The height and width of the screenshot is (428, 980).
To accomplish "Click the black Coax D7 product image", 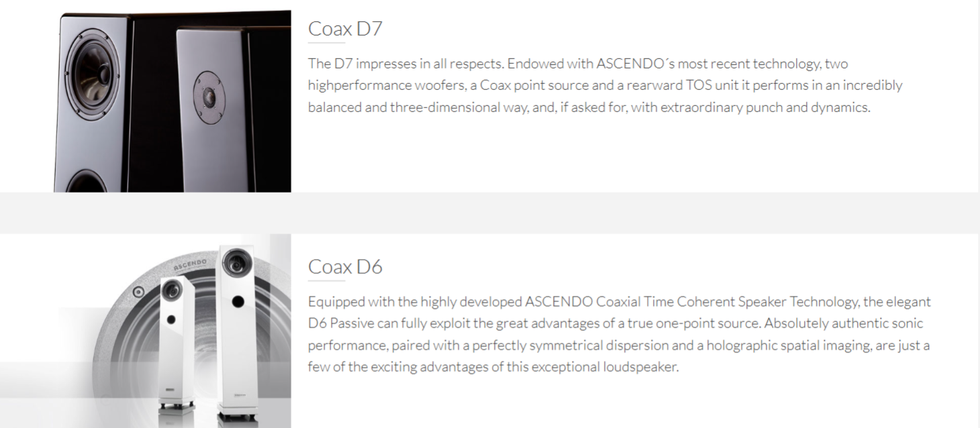I will (172, 101).
